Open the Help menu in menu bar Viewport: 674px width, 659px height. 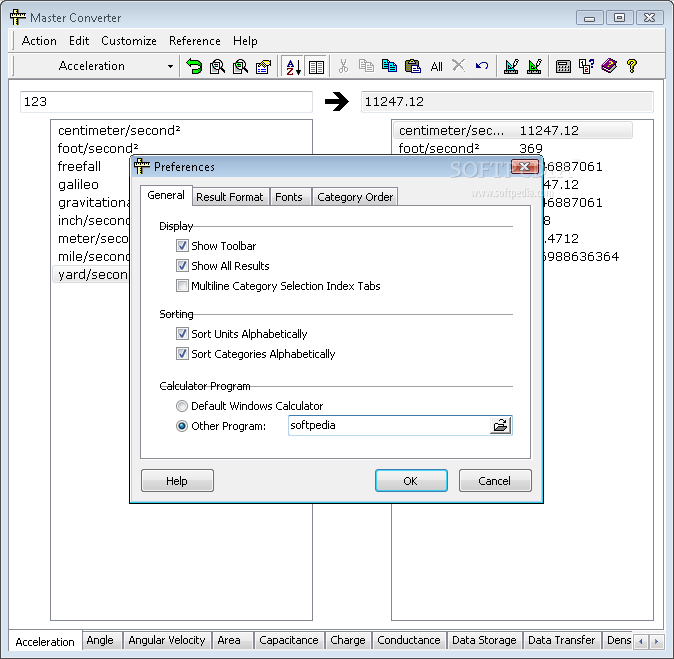[245, 41]
